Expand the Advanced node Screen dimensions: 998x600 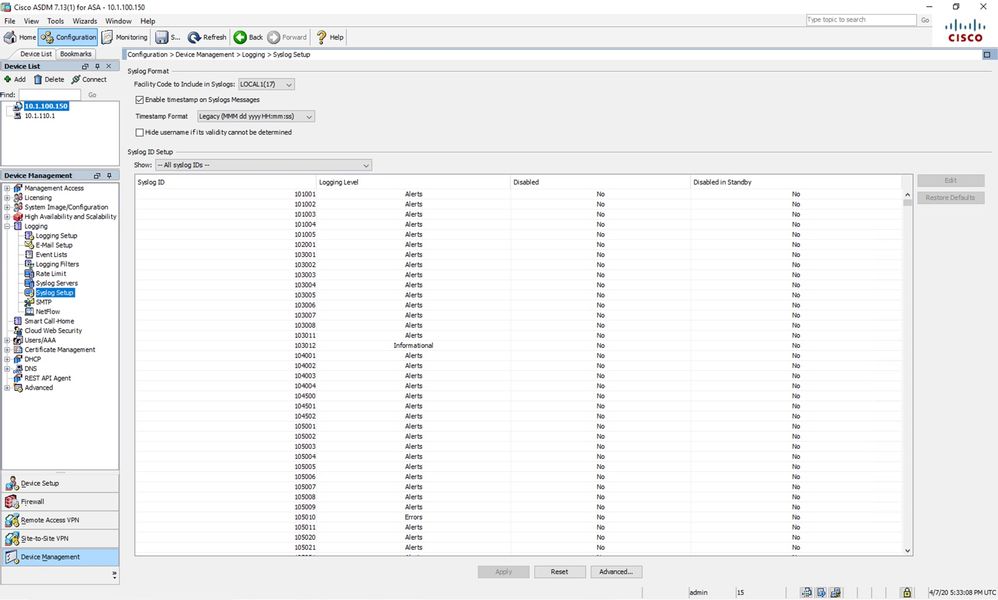coord(7,387)
